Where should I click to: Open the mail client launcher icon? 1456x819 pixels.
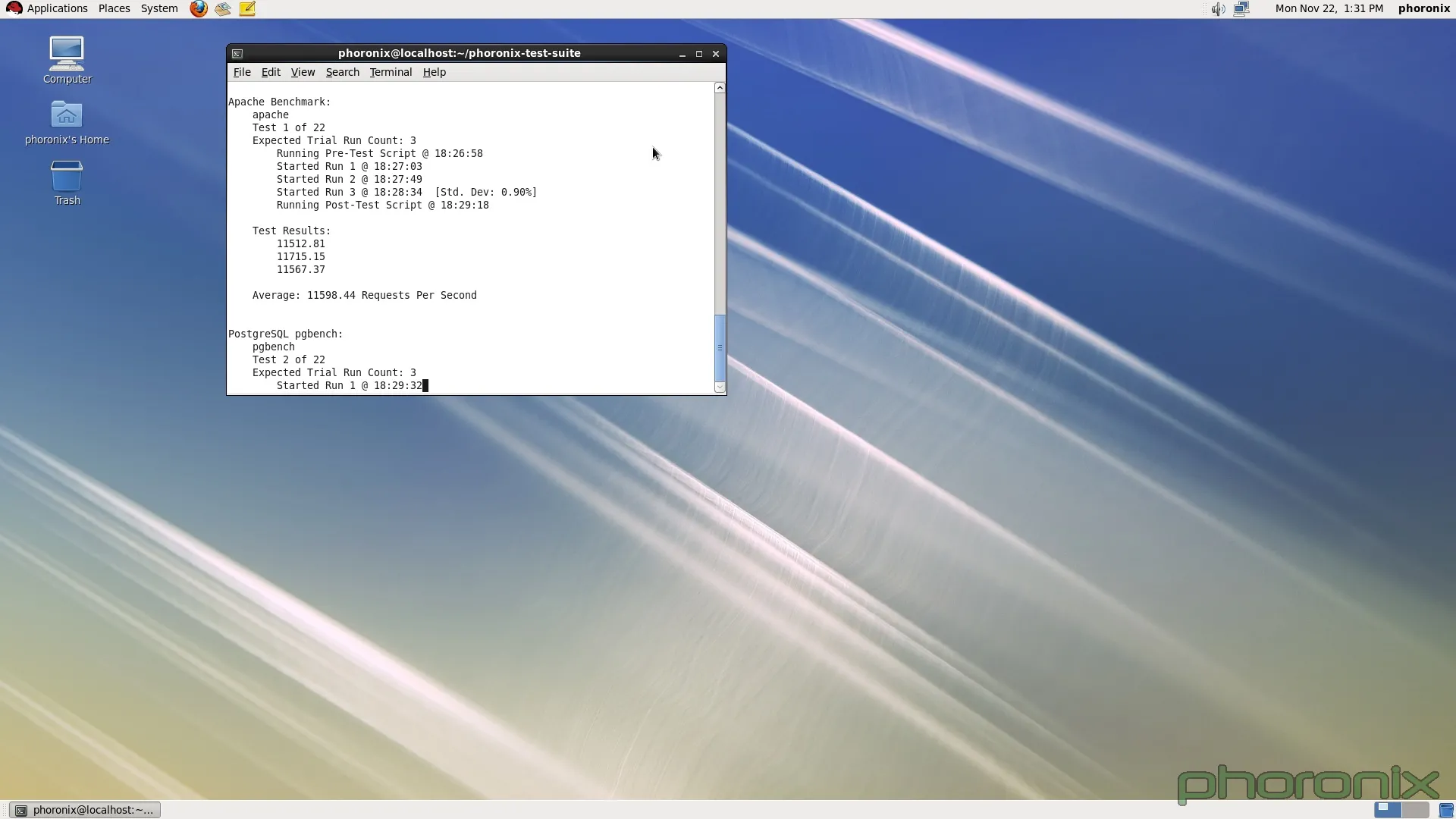(x=223, y=9)
